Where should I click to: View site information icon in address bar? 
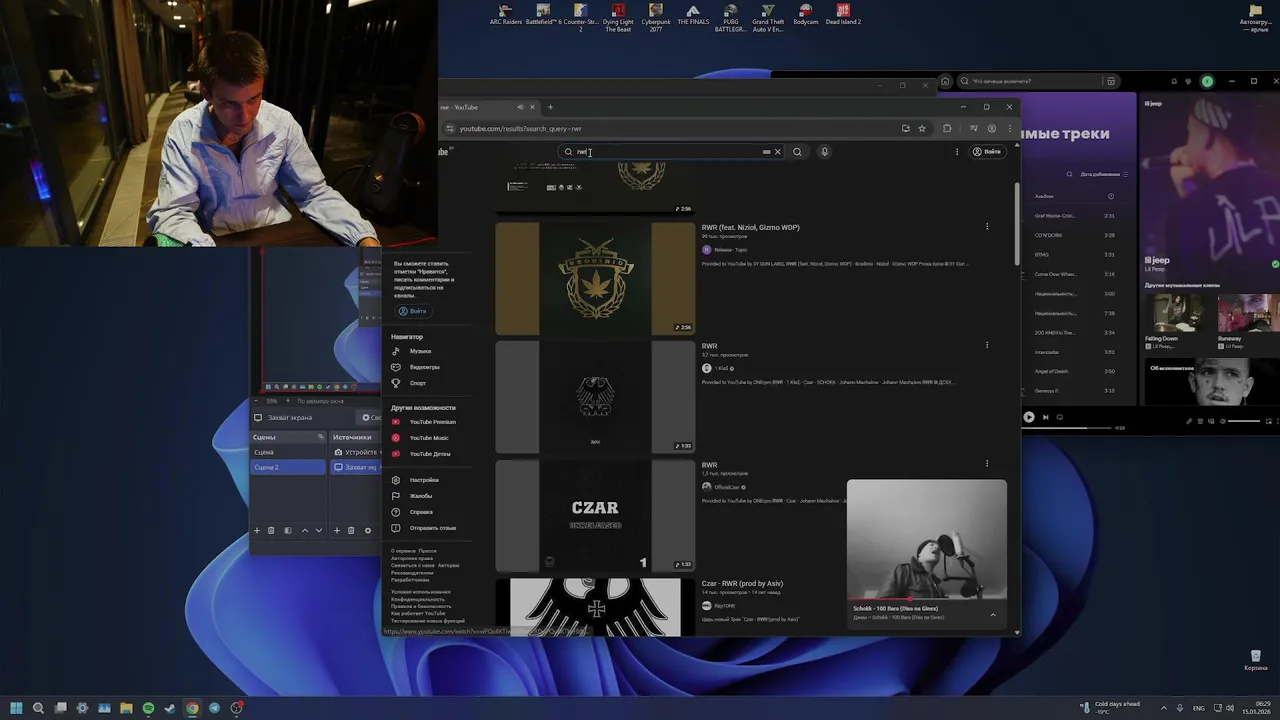tap(450, 128)
